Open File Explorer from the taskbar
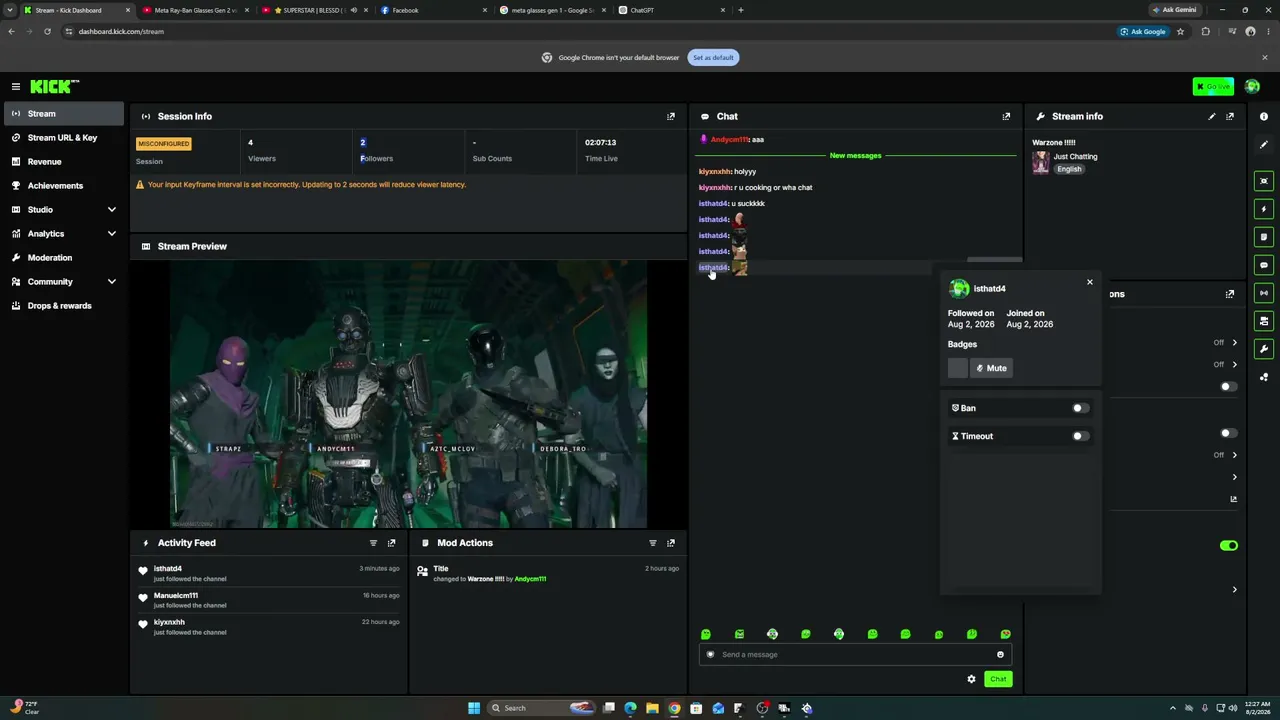 pyautogui.click(x=652, y=708)
